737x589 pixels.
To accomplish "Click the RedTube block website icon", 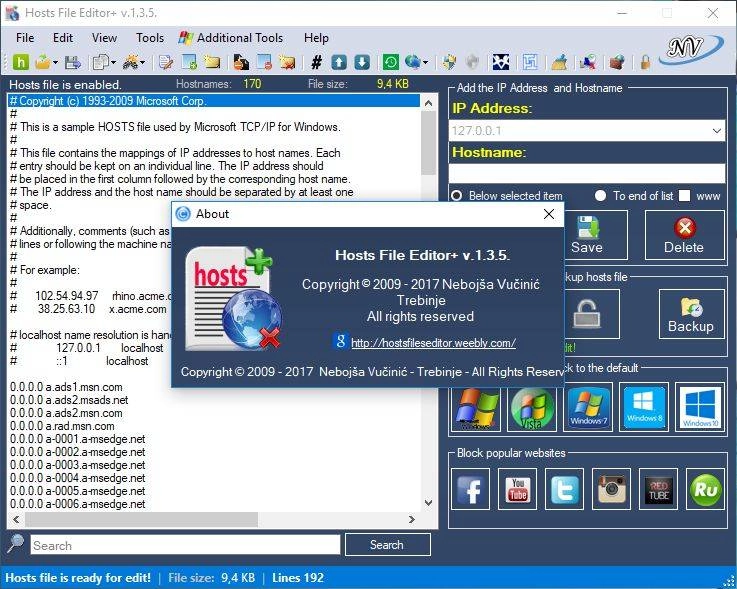I will 658,489.
